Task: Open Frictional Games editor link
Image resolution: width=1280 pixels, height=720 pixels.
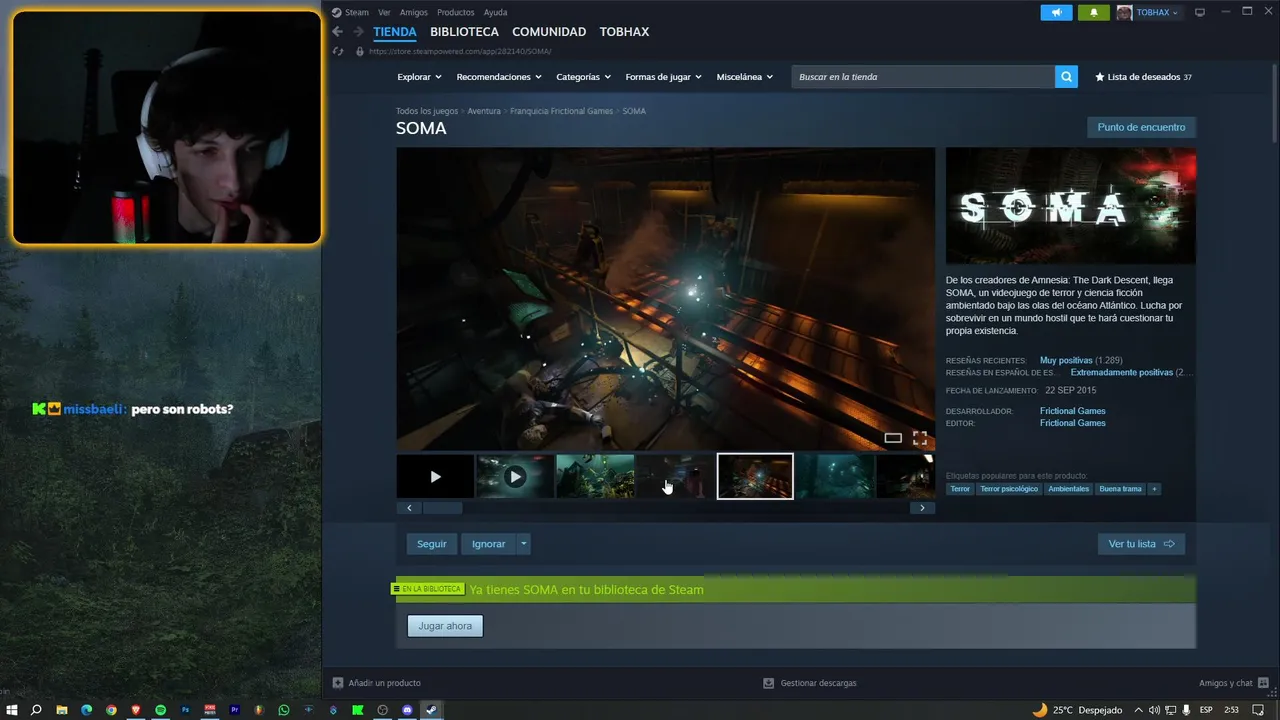Action: pos(1072,423)
